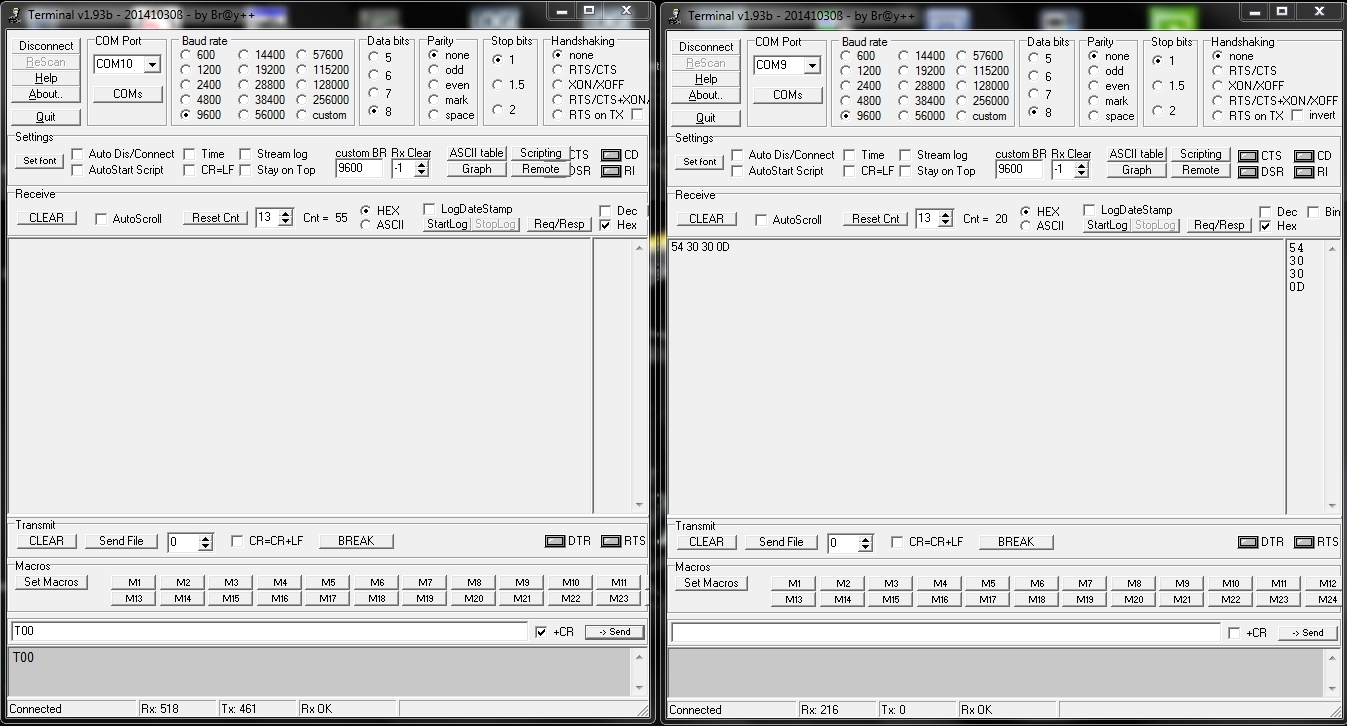Viewport: 1347px width, 726px height.
Task: Enable LogDateStamp in COM9 window
Action: (x=1089, y=210)
